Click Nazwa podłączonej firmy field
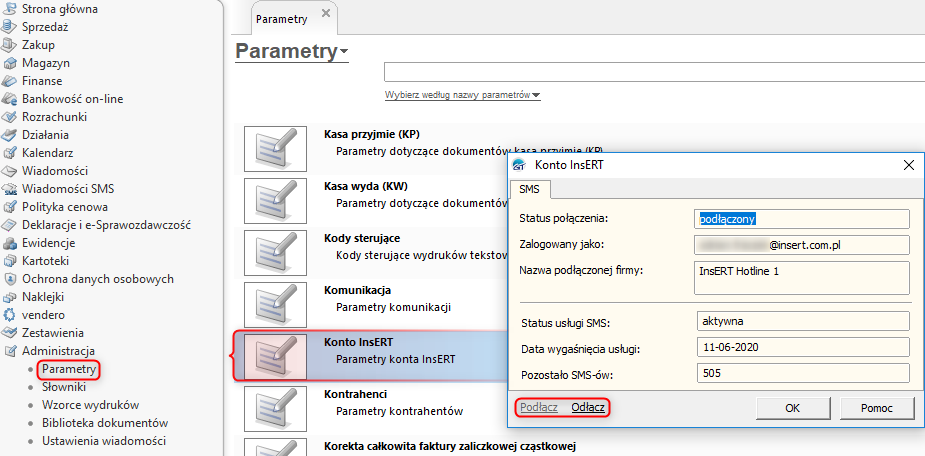The image size is (925, 456). tap(802, 277)
